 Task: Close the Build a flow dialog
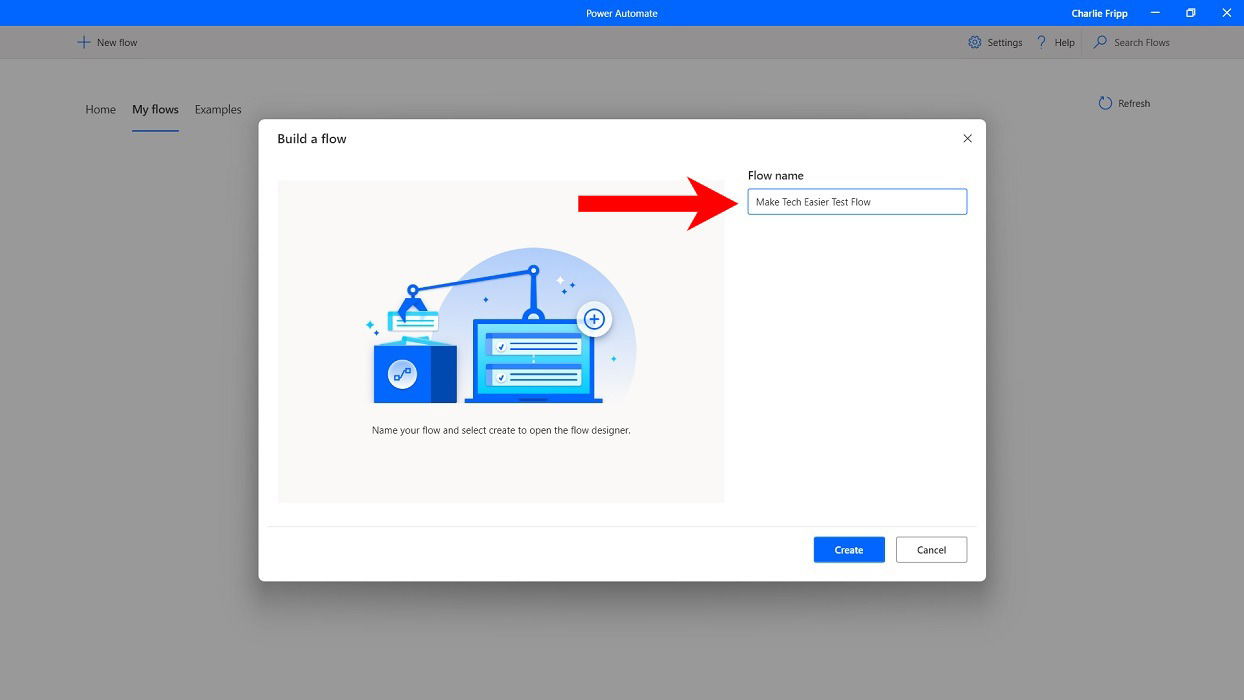[x=967, y=138]
